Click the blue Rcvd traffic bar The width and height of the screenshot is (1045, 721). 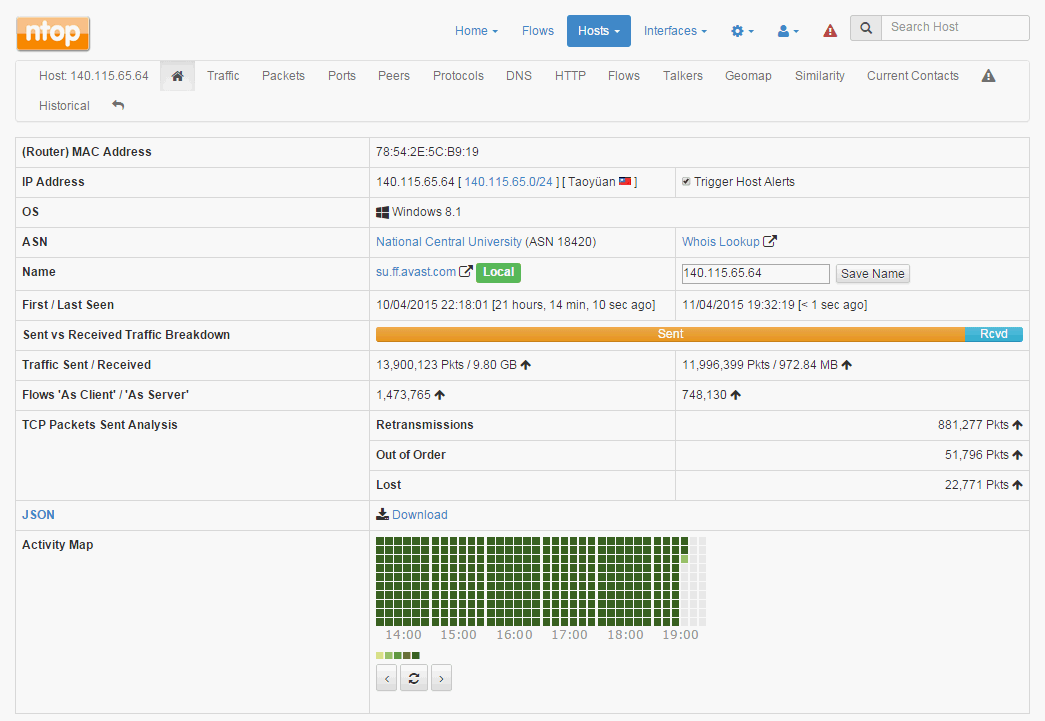994,335
